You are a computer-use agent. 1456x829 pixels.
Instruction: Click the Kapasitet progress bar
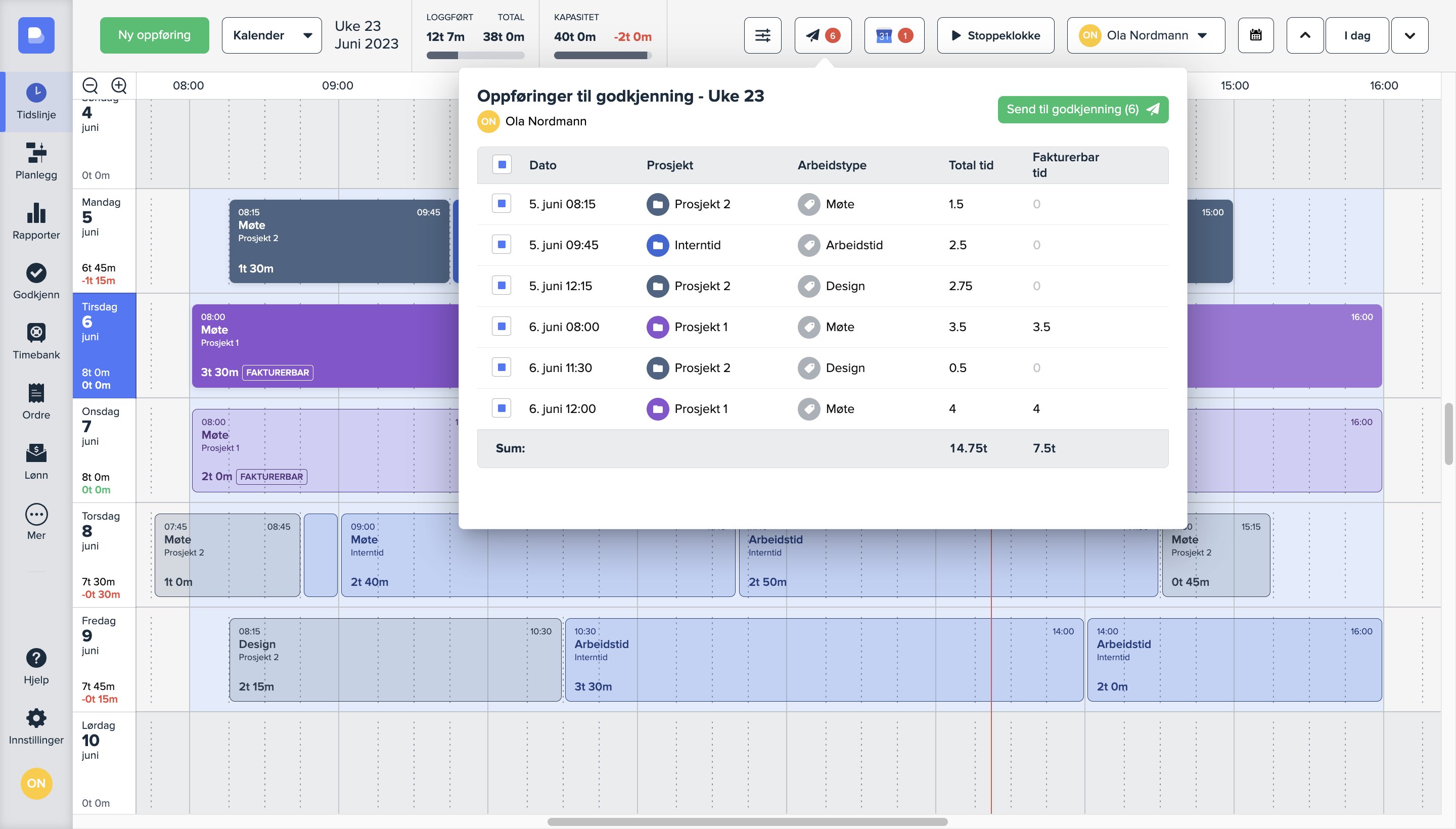(x=603, y=55)
